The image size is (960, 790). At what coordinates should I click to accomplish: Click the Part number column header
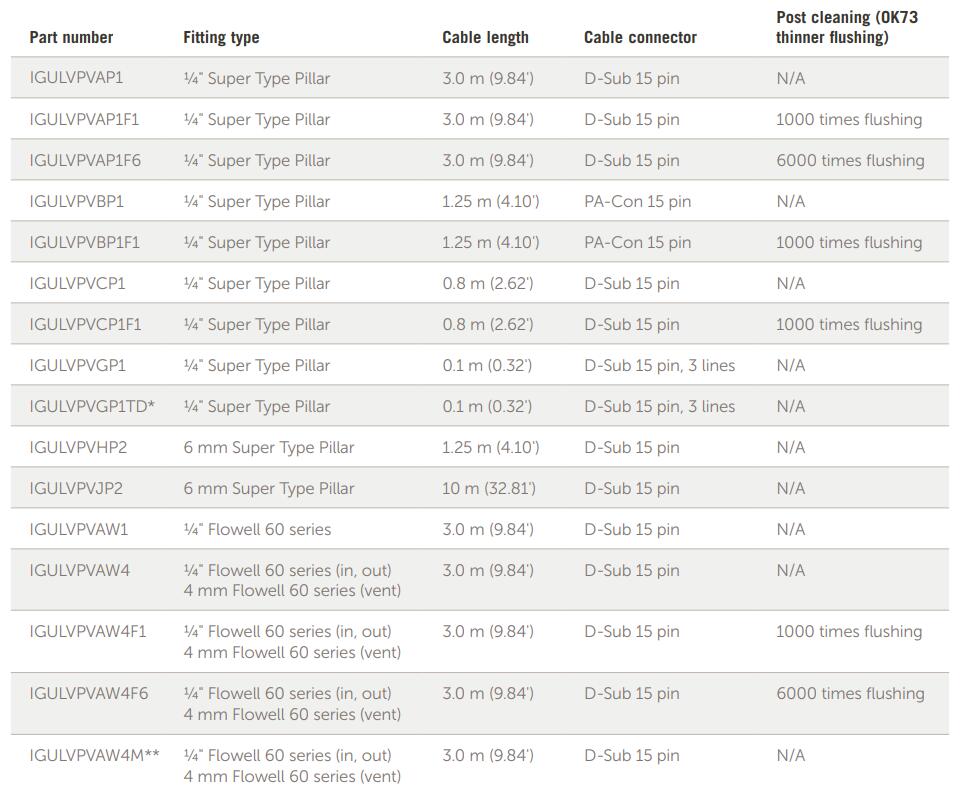(71, 37)
